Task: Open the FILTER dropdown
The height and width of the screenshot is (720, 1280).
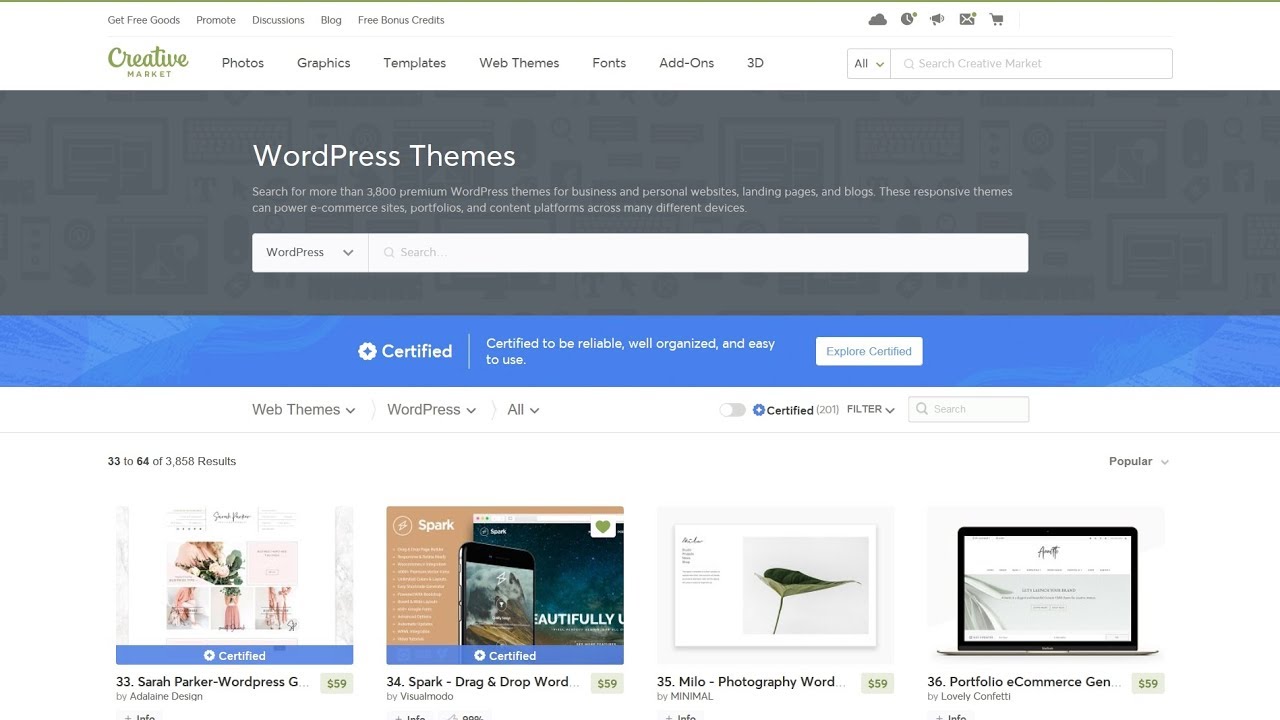Action: point(870,410)
